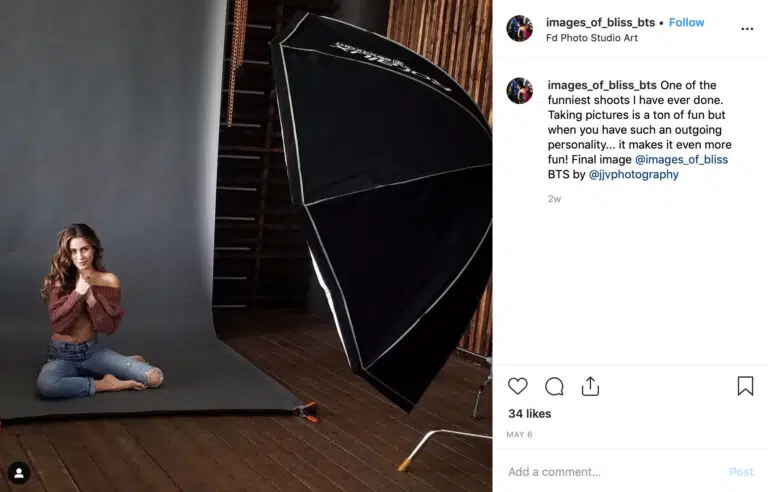Follow images_of_bliss_bts
This screenshot has height=492, width=768.
[686, 23]
